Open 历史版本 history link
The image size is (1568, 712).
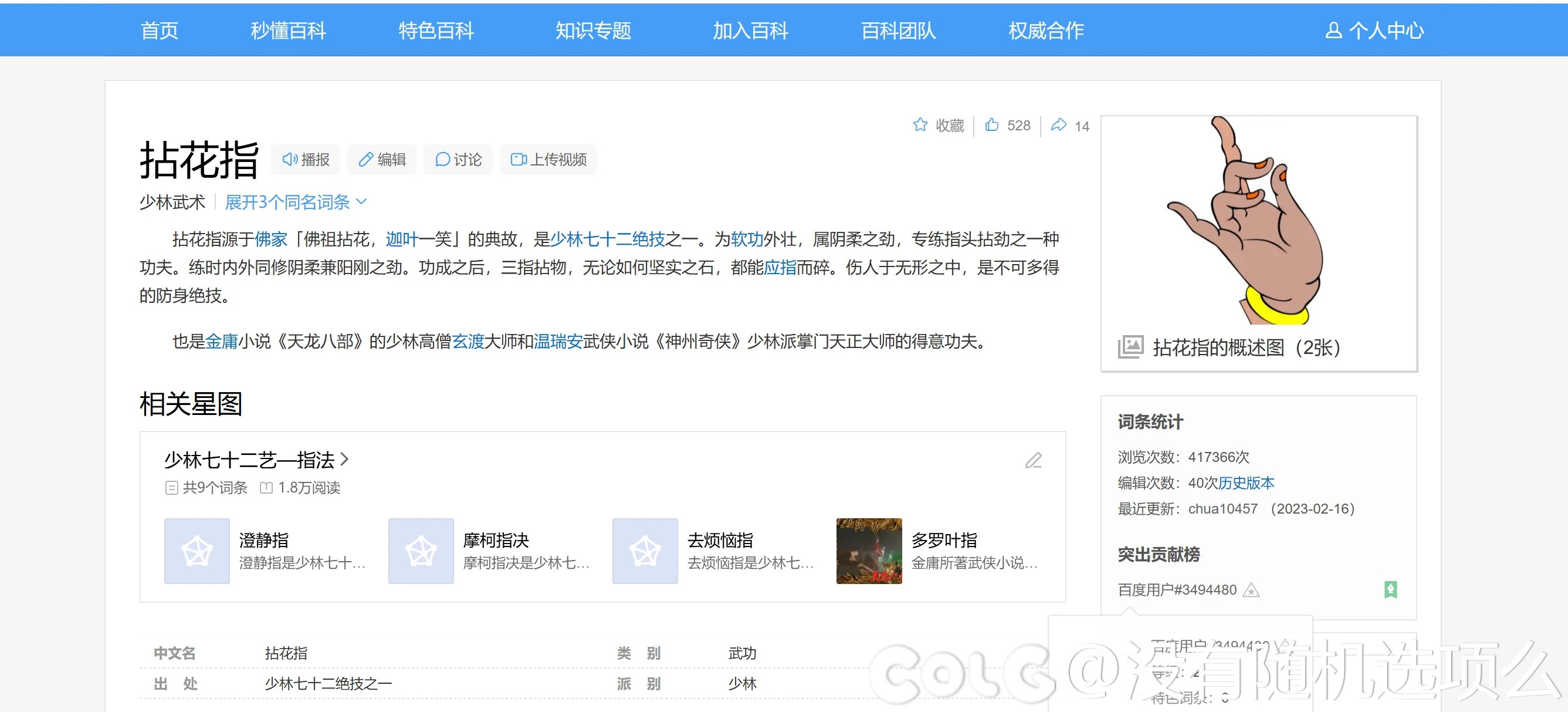pyautogui.click(x=1246, y=483)
